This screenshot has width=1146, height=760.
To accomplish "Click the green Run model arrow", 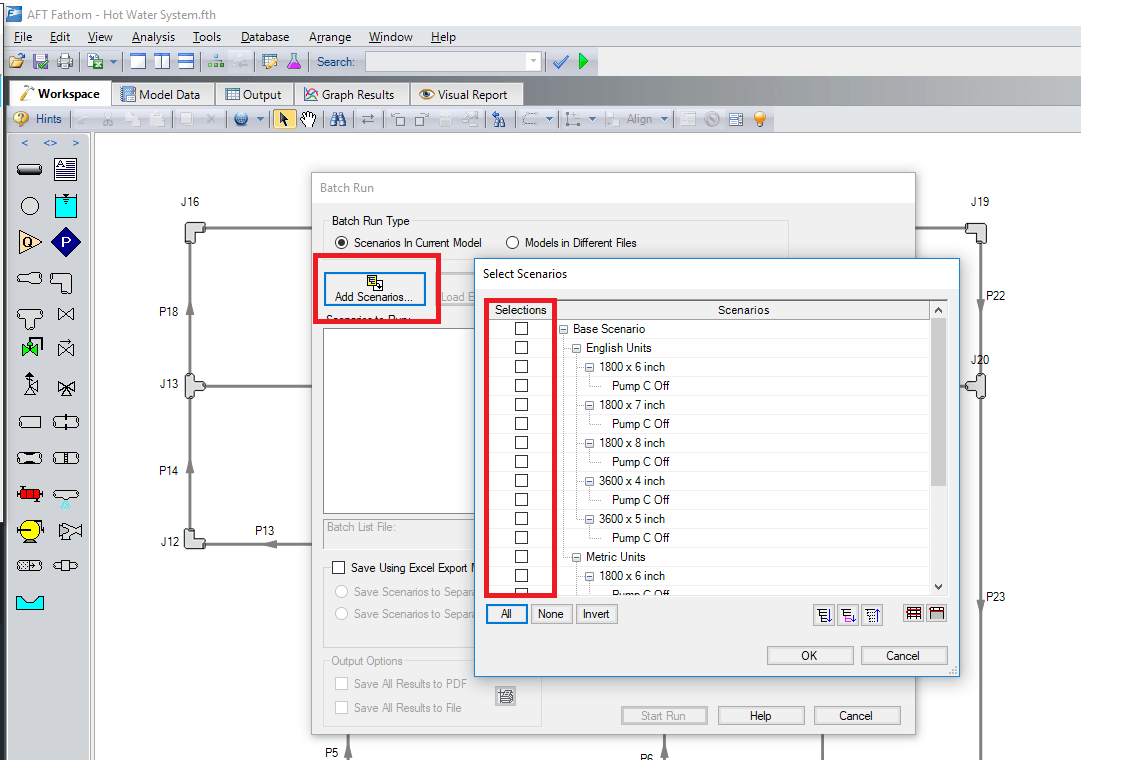I will coord(583,61).
